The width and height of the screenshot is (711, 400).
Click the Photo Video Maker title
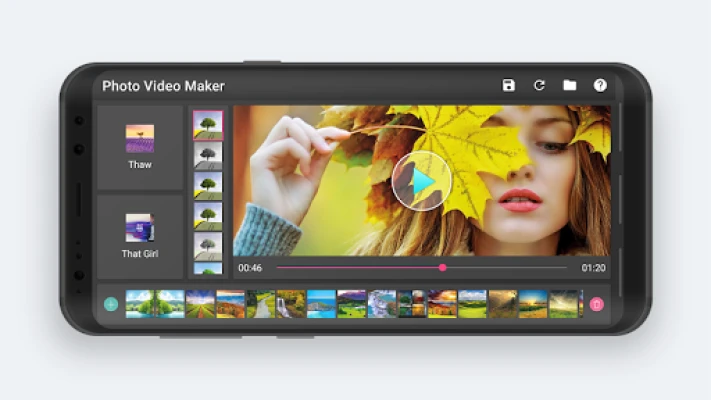pos(163,86)
